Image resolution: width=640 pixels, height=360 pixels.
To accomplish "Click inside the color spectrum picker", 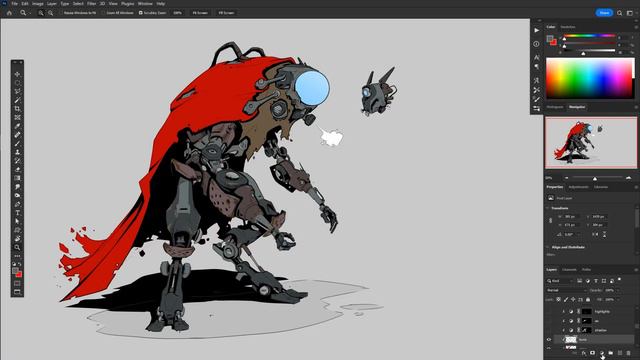I will point(590,78).
